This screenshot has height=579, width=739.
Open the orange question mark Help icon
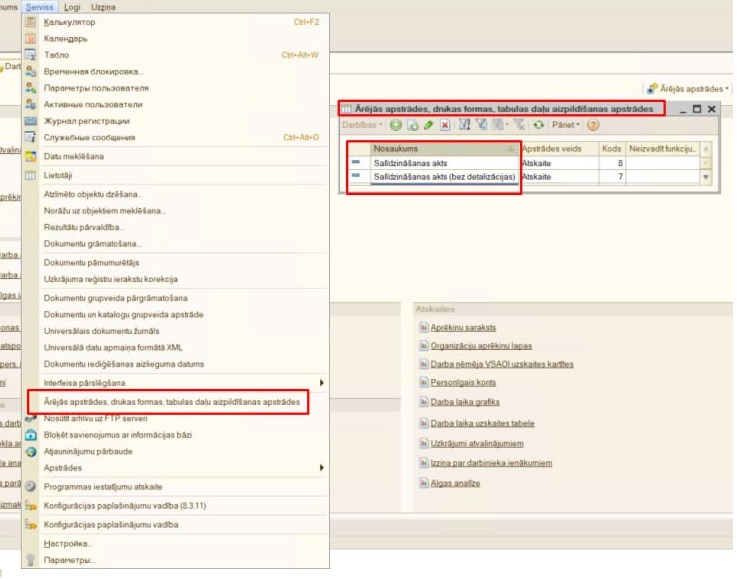coord(593,125)
